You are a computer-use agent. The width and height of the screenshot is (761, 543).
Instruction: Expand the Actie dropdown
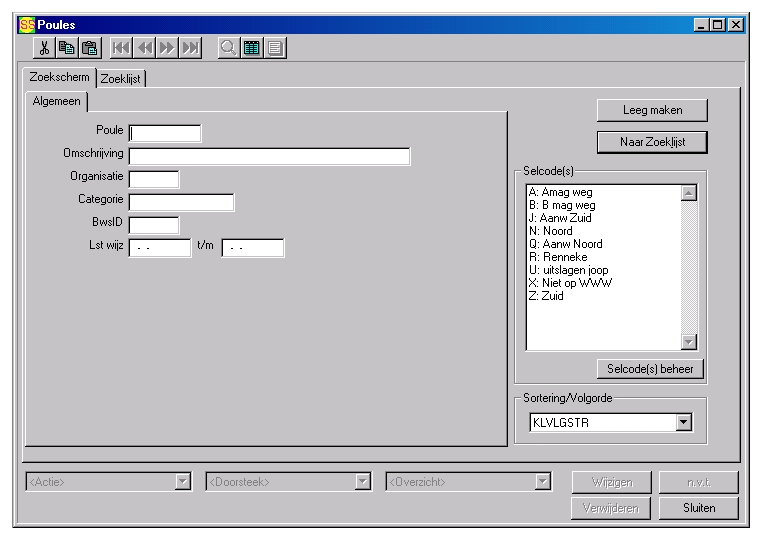[x=182, y=482]
